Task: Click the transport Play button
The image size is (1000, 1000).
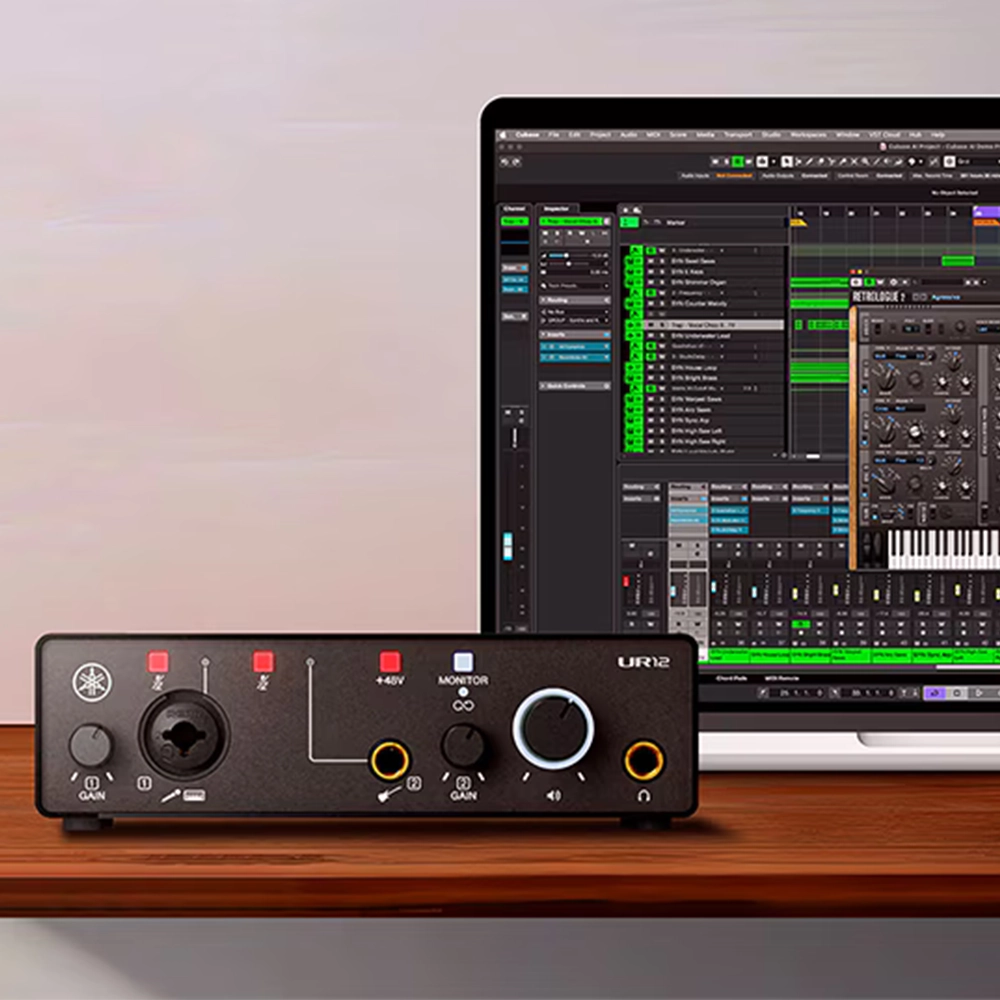Action: pyautogui.click(x=978, y=693)
